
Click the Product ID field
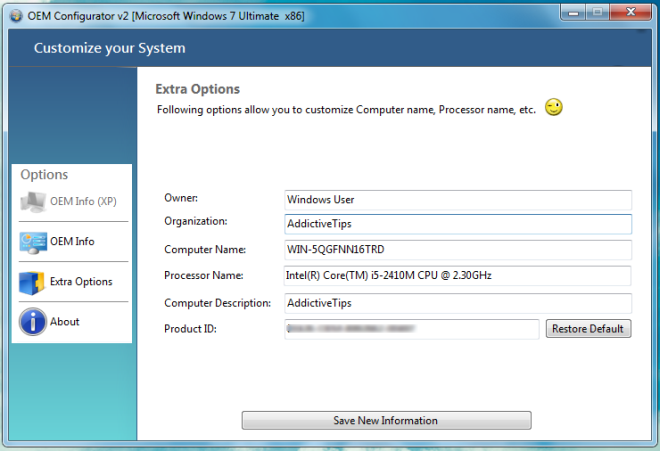[412, 329]
